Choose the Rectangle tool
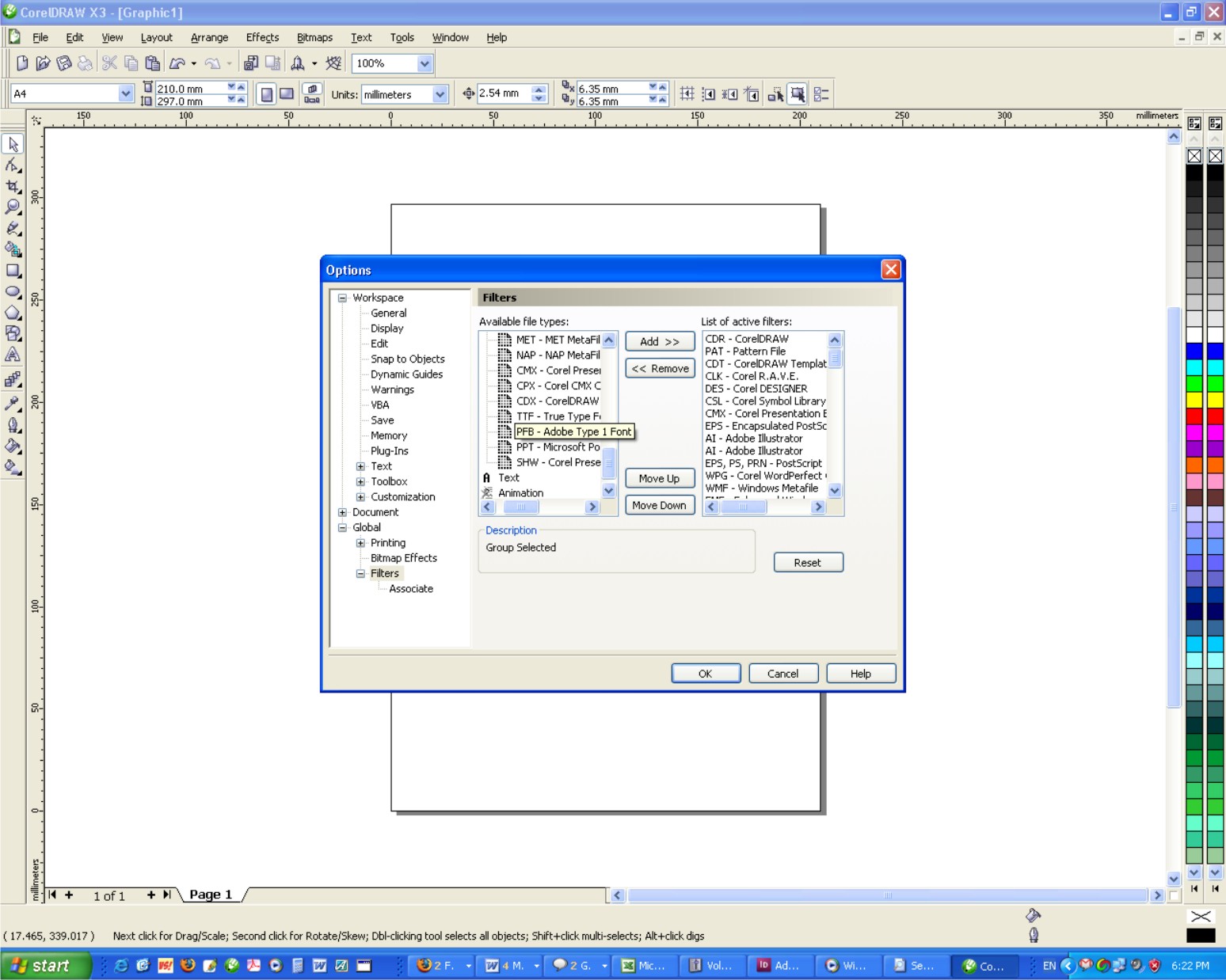This screenshot has height=980, width=1226. click(x=13, y=271)
